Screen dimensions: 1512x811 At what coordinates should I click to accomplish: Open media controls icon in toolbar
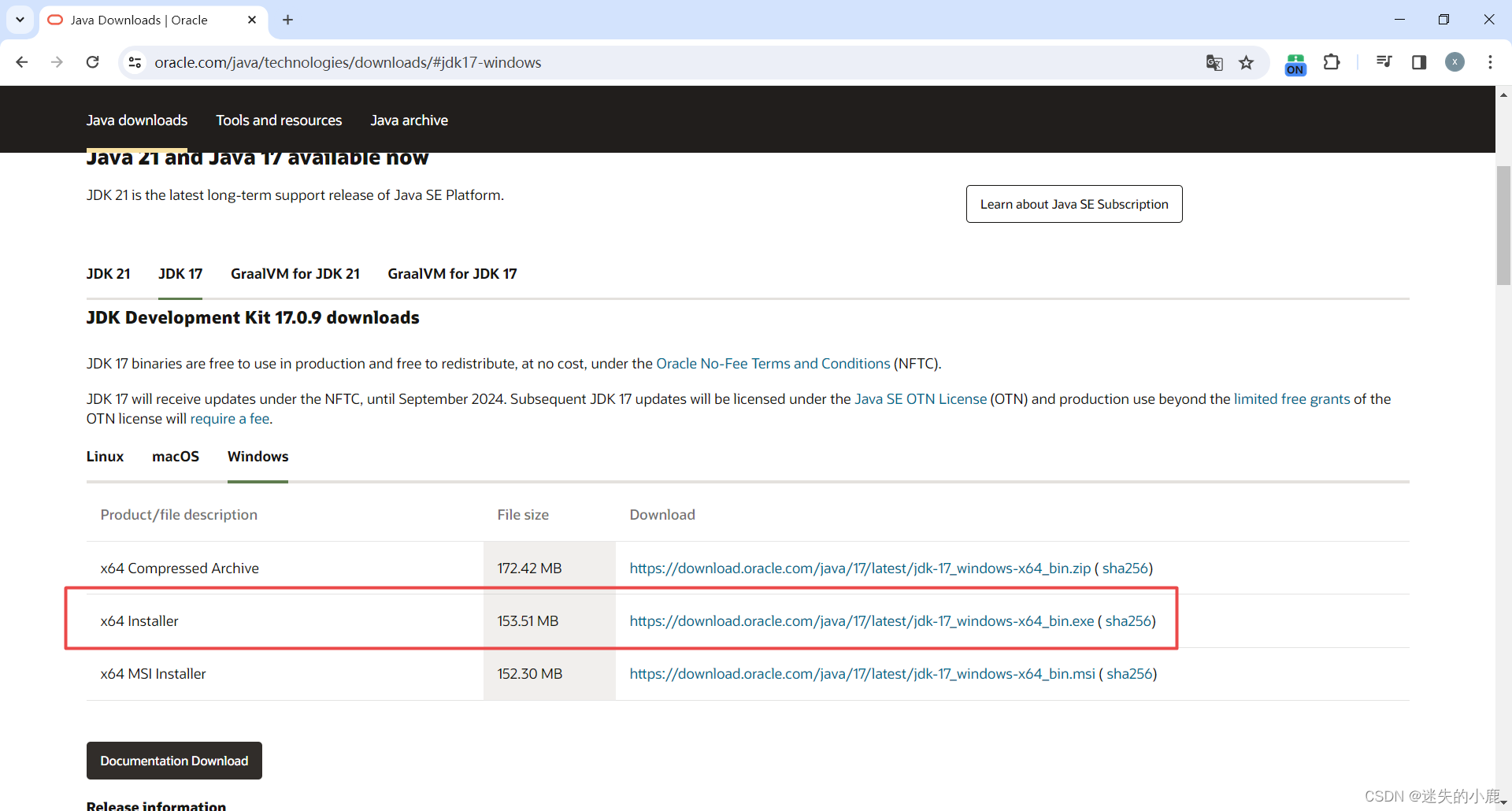pyautogui.click(x=1384, y=62)
